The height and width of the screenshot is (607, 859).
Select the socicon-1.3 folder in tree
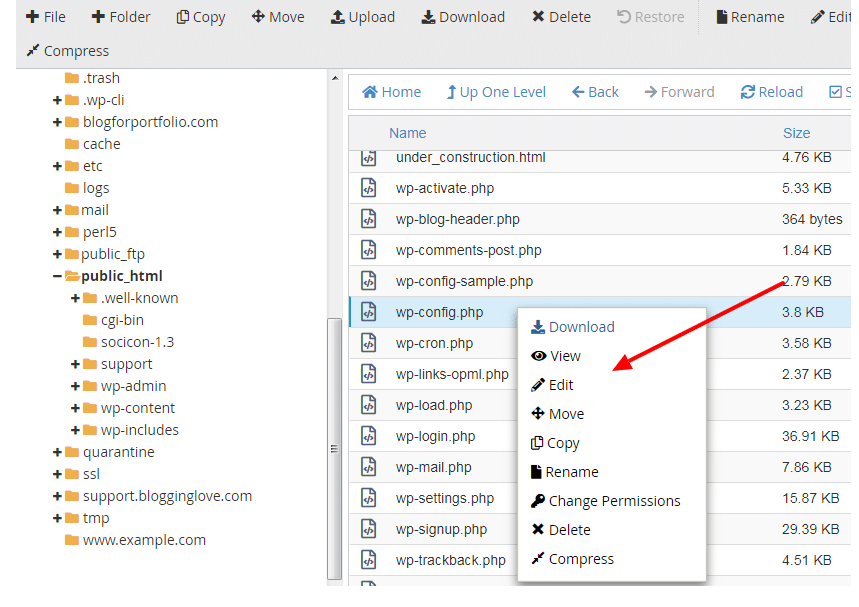128,342
